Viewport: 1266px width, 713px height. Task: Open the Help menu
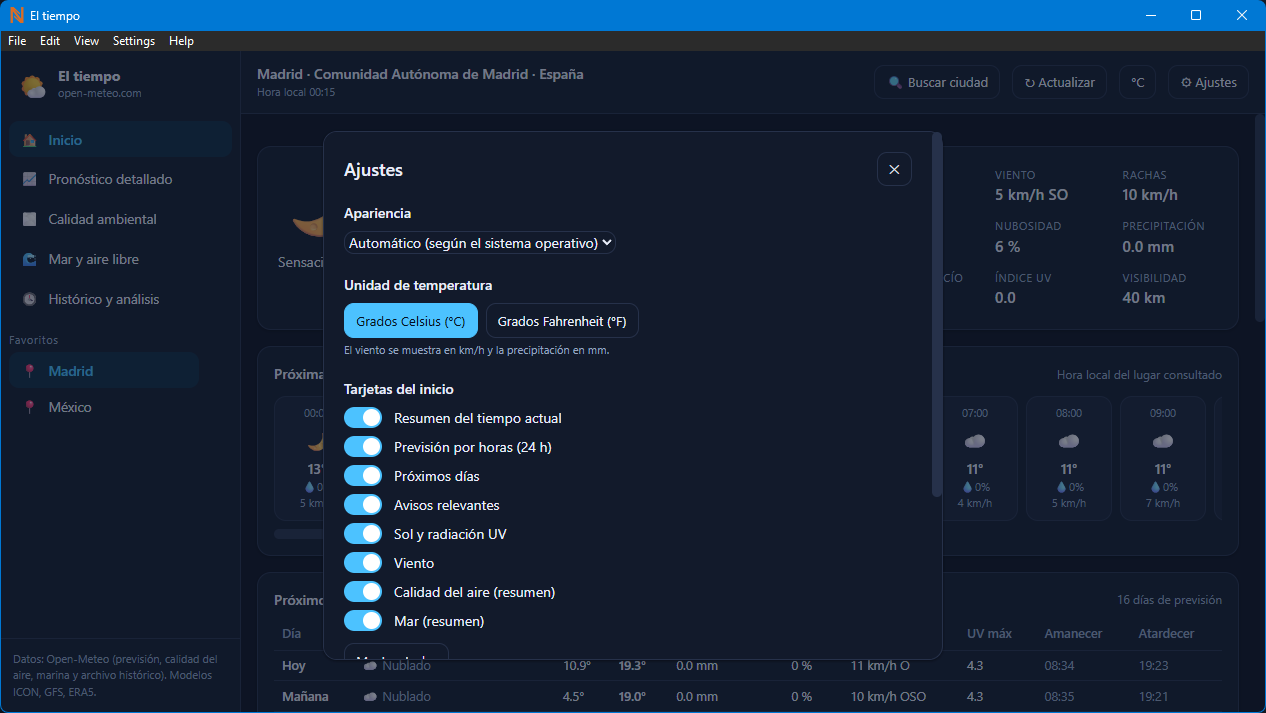[x=181, y=41]
